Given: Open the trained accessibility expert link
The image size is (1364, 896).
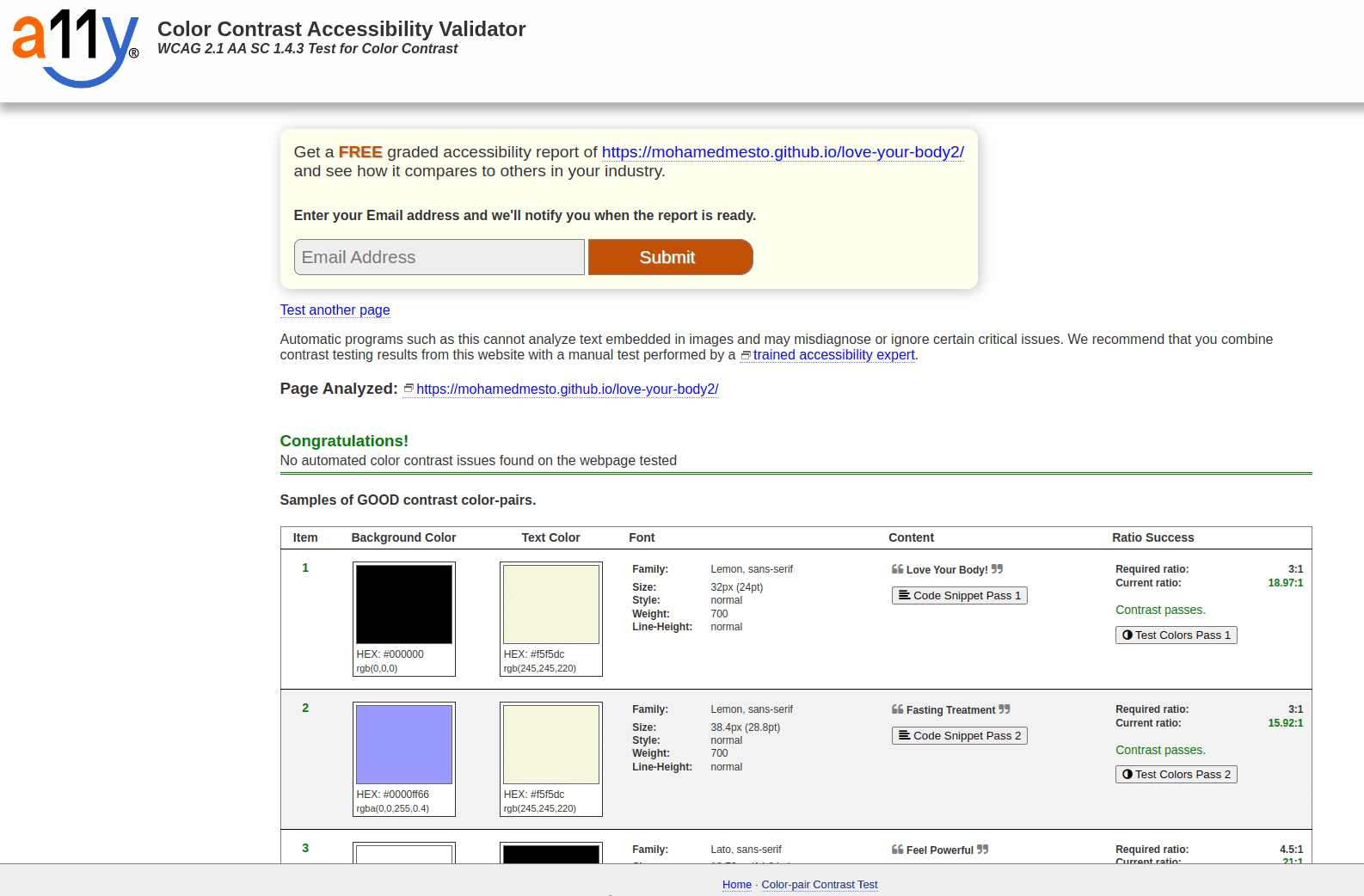Looking at the screenshot, I should pyautogui.click(x=834, y=355).
